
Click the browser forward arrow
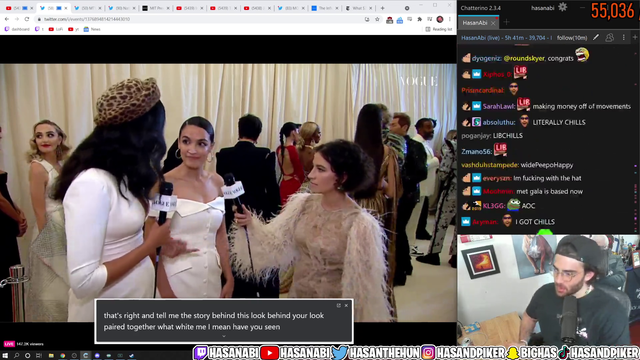[17, 19]
